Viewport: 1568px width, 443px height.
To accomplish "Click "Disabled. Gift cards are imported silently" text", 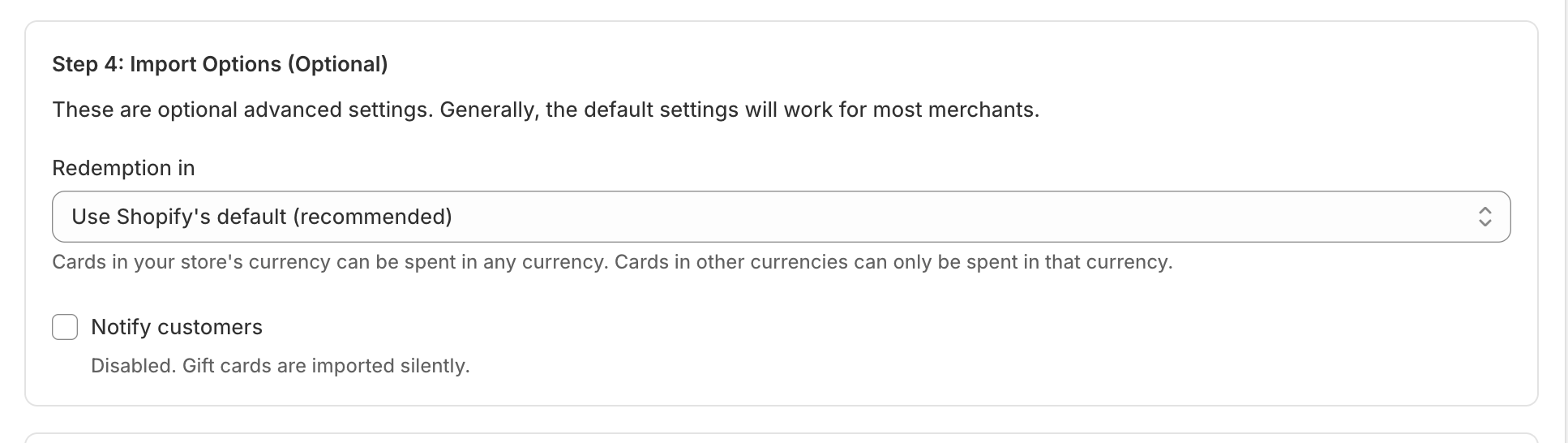I will [x=280, y=366].
